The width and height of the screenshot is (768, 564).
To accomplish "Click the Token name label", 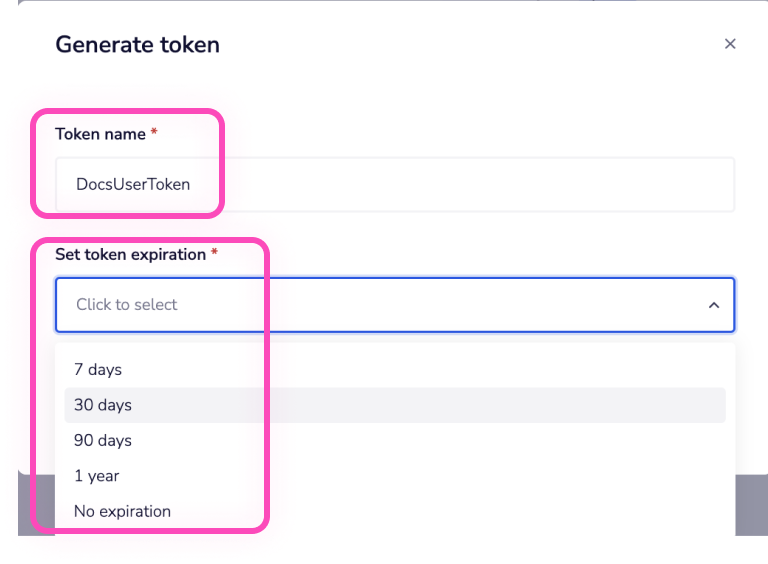I will 100,134.
